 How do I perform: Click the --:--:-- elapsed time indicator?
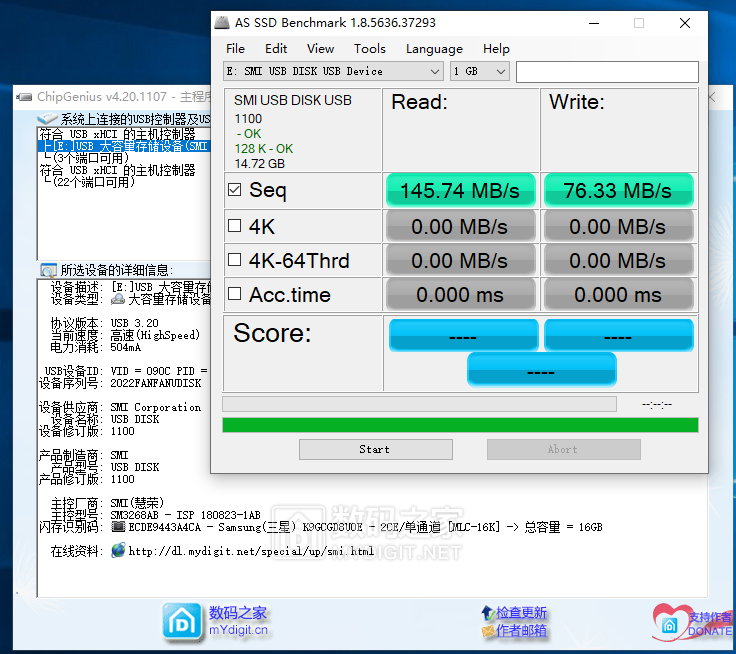coord(657,404)
